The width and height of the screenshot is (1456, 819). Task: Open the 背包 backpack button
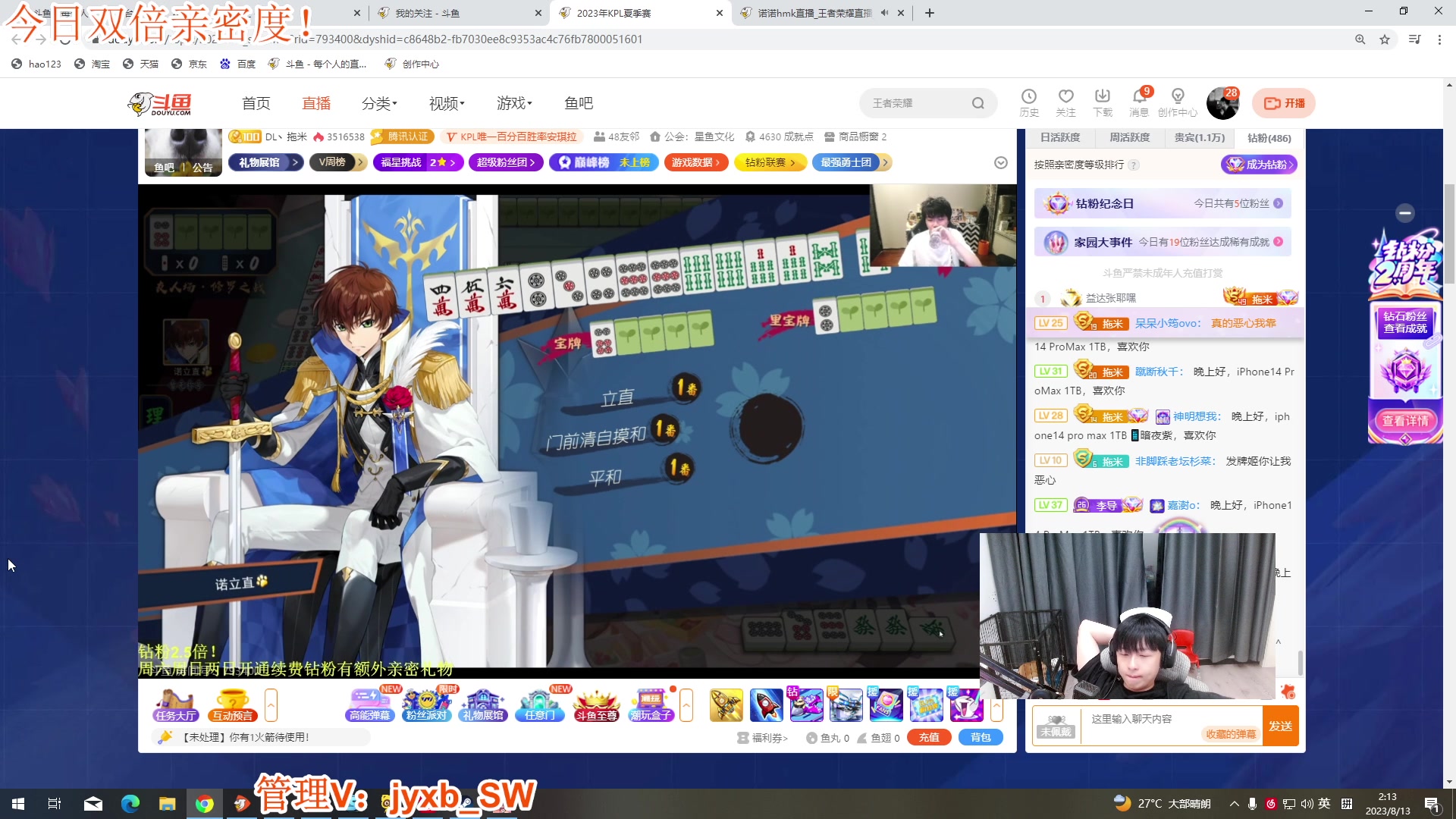[x=981, y=737]
